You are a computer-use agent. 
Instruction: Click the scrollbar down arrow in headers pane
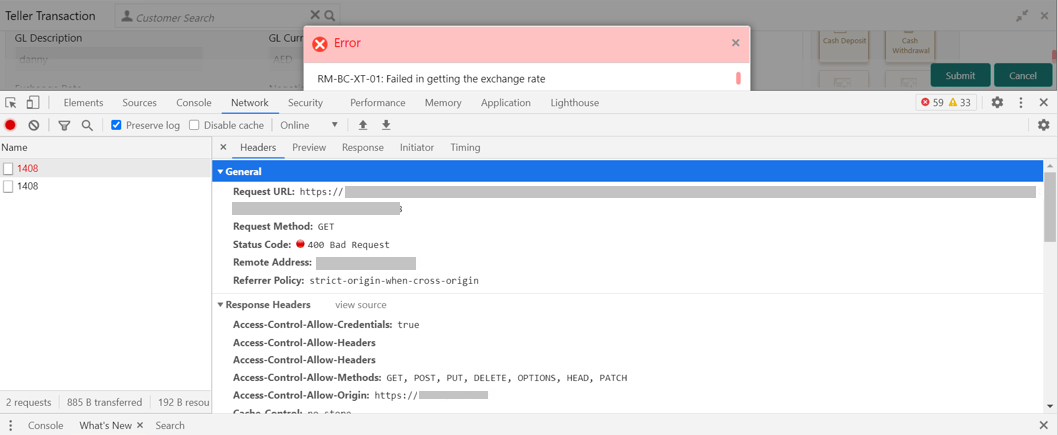1049,406
